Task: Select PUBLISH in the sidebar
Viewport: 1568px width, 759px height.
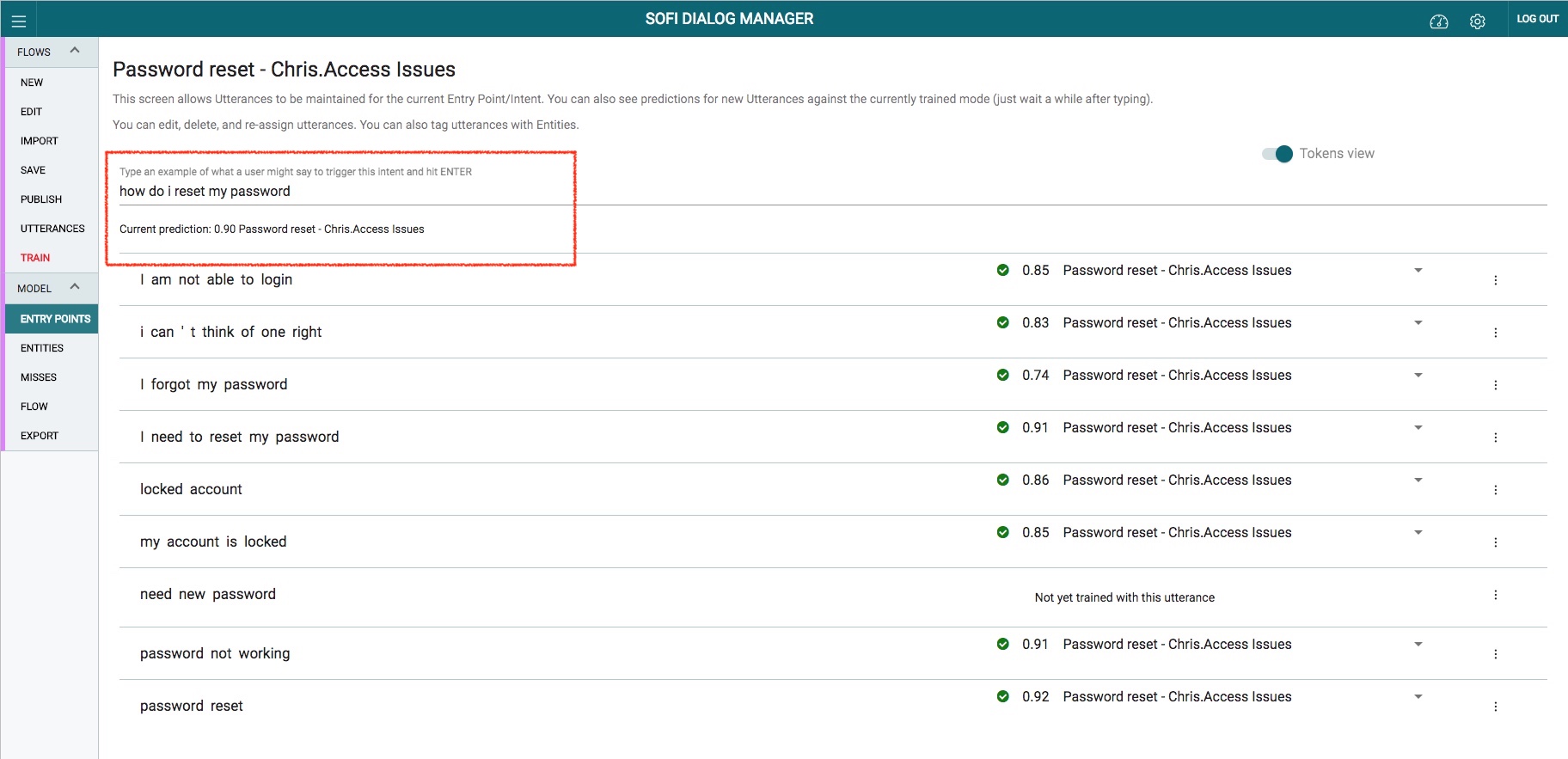Action: tap(41, 199)
